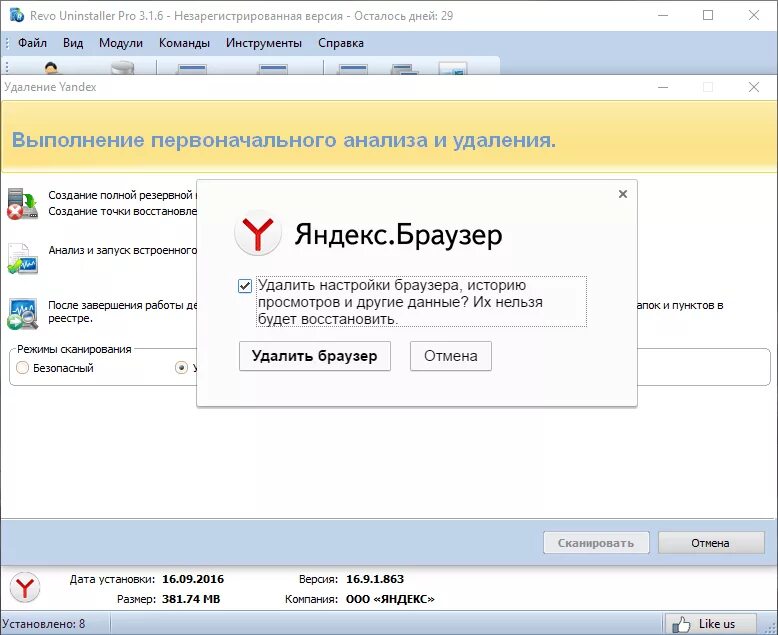Close the Яндекс.Браузер dialog with the X

pyautogui.click(x=623, y=194)
